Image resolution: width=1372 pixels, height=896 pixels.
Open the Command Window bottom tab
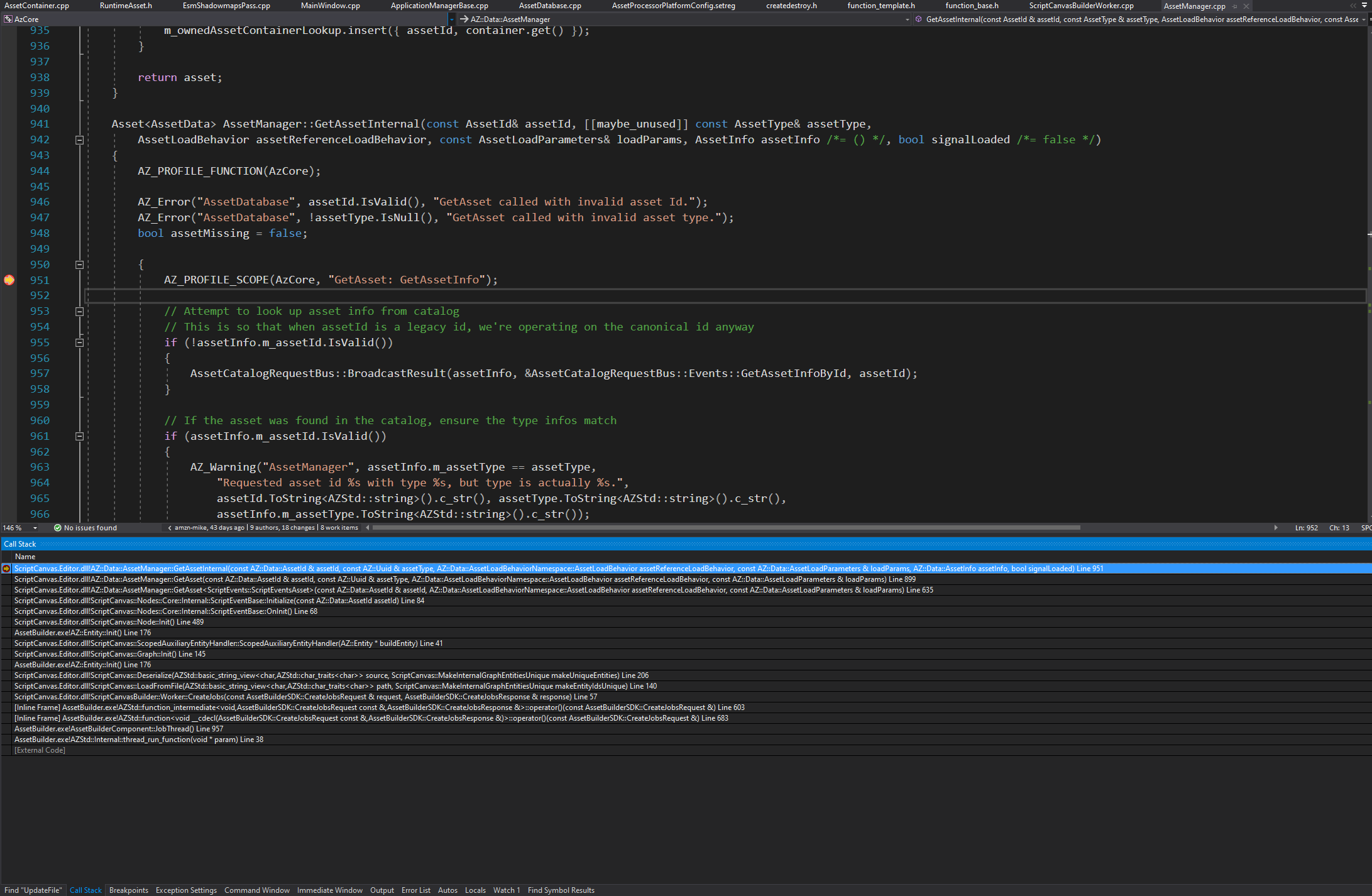[x=257, y=890]
